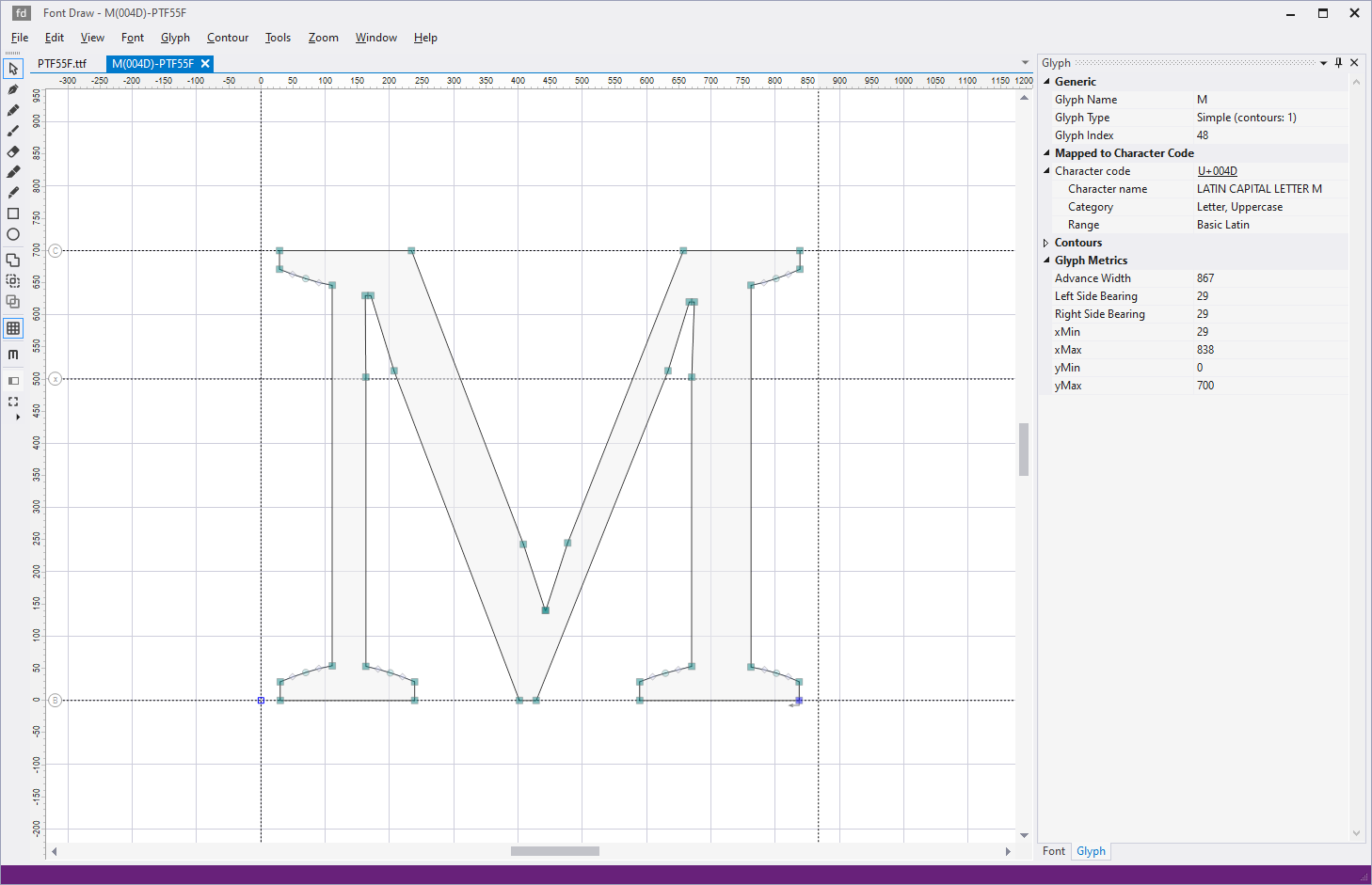Select the thick marker tool

coord(13,172)
